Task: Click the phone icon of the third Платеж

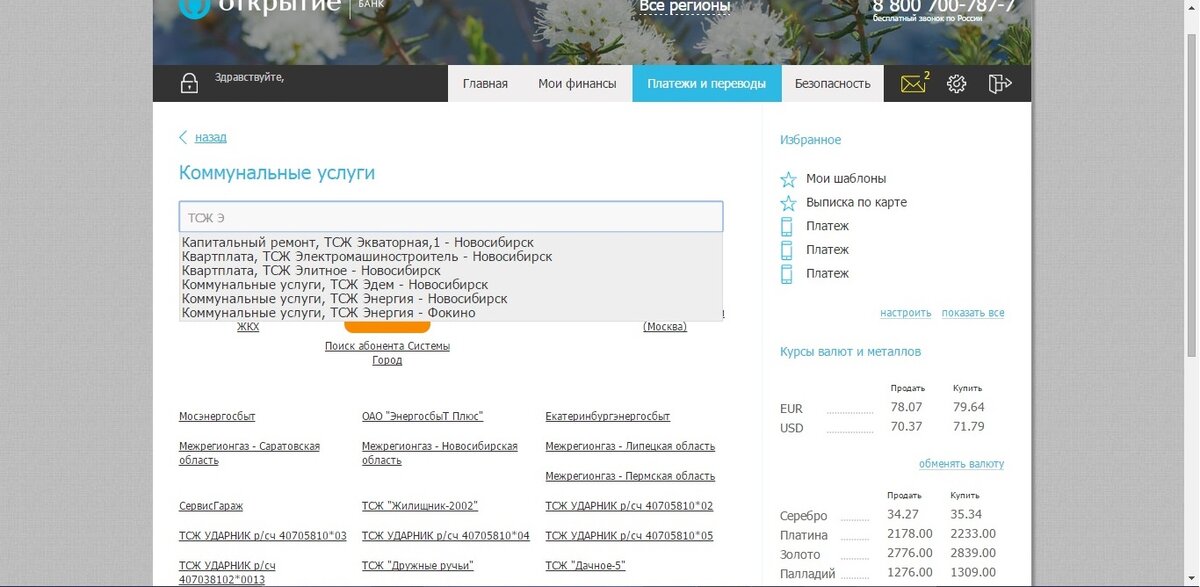Action: tap(787, 274)
